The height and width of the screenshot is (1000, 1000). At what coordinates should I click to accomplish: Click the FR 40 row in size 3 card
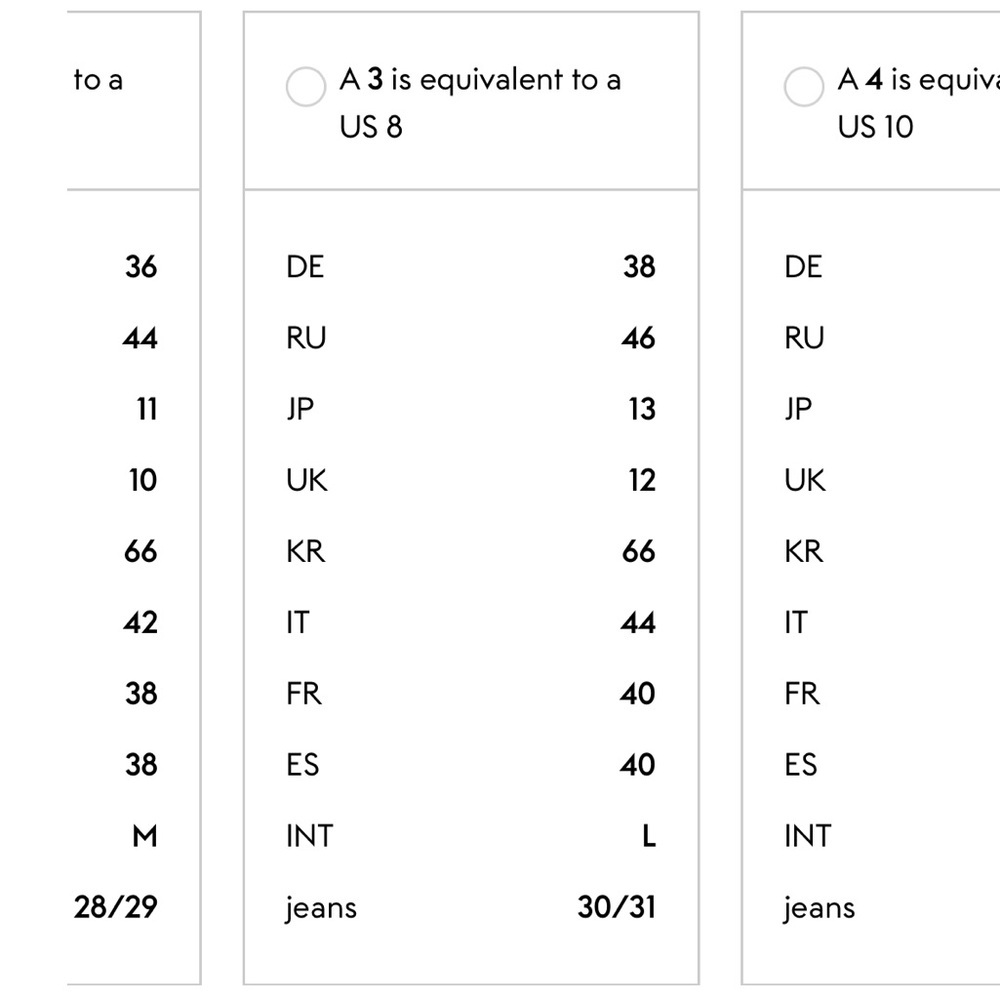coord(471,694)
